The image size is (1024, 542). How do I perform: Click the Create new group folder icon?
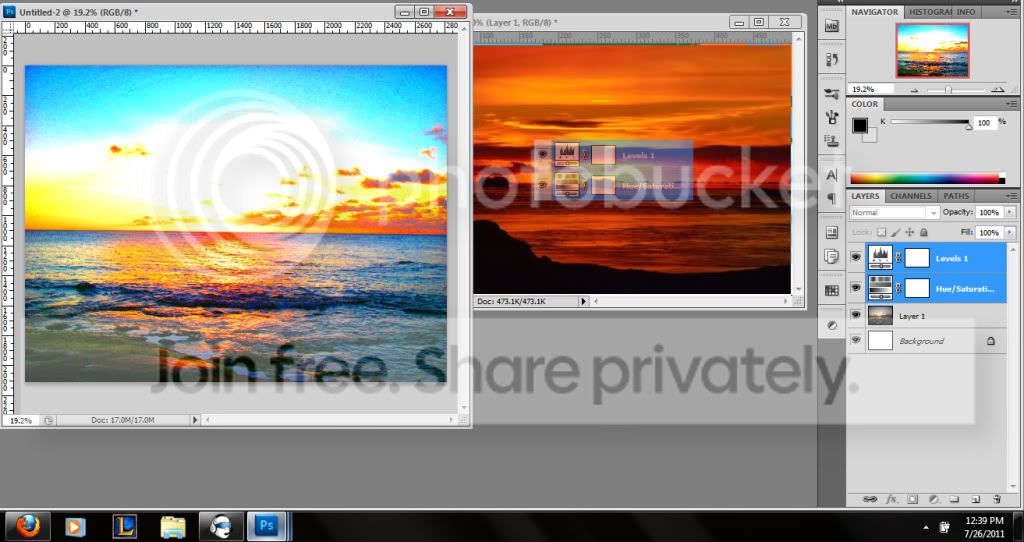point(954,499)
